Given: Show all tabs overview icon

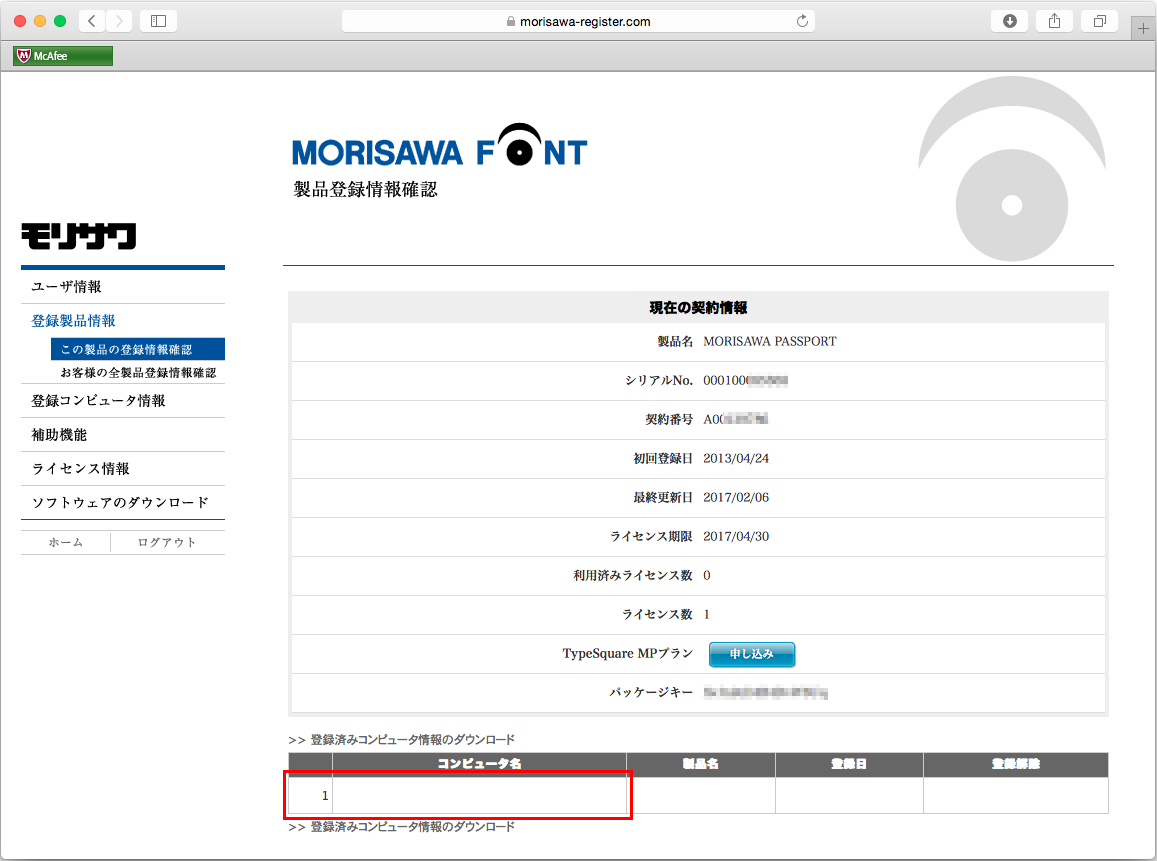Looking at the screenshot, I should (x=1099, y=21).
